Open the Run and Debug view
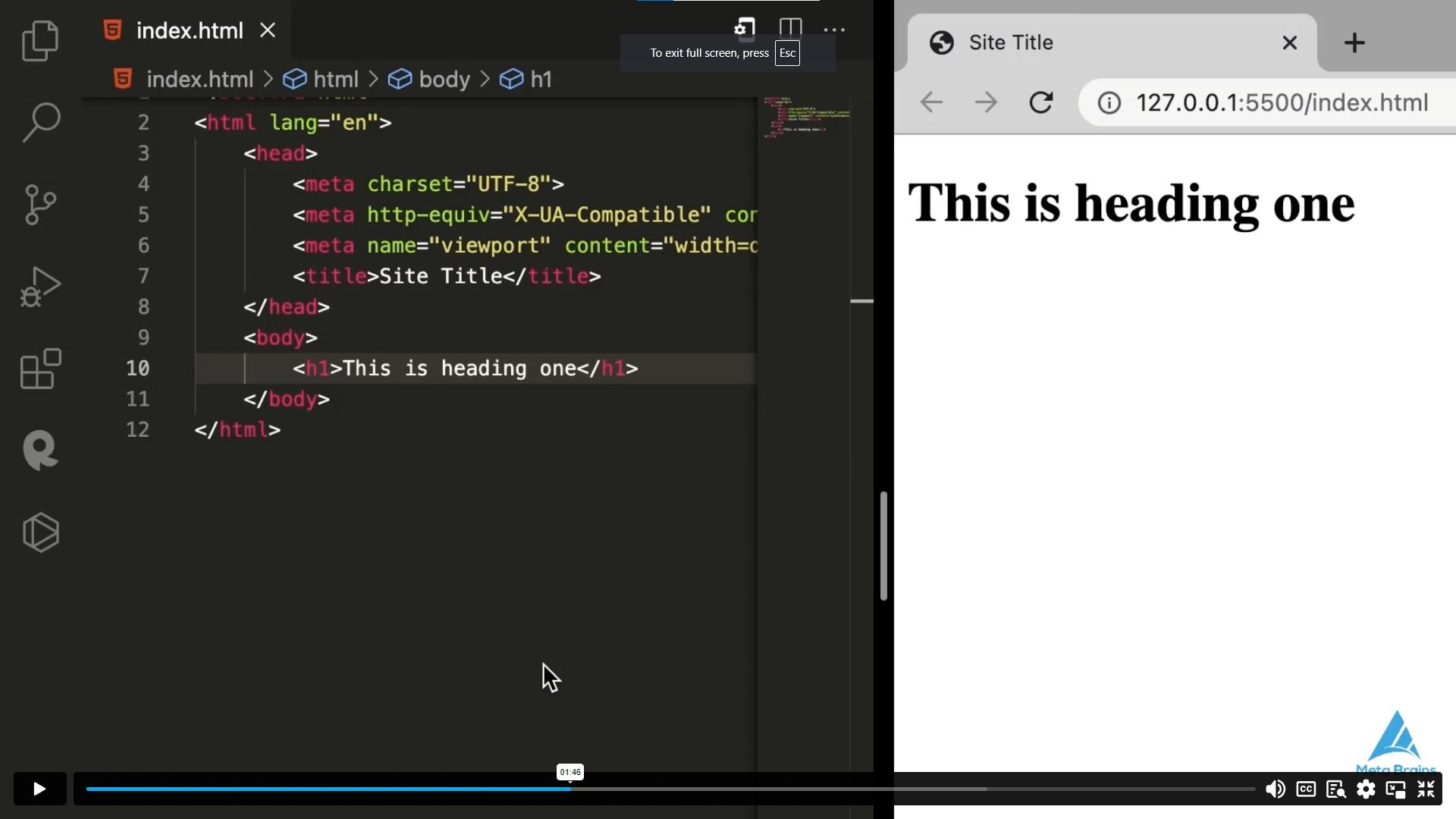Image resolution: width=1456 pixels, height=819 pixels. click(x=40, y=287)
